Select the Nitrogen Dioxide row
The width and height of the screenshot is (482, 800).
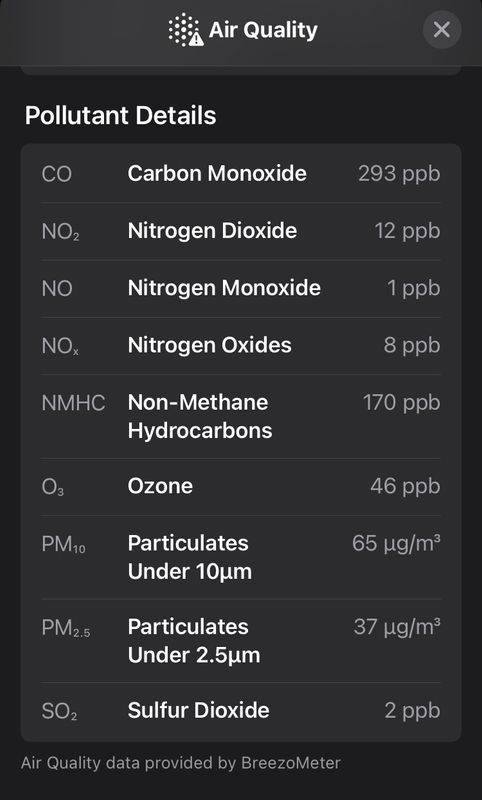(x=241, y=231)
